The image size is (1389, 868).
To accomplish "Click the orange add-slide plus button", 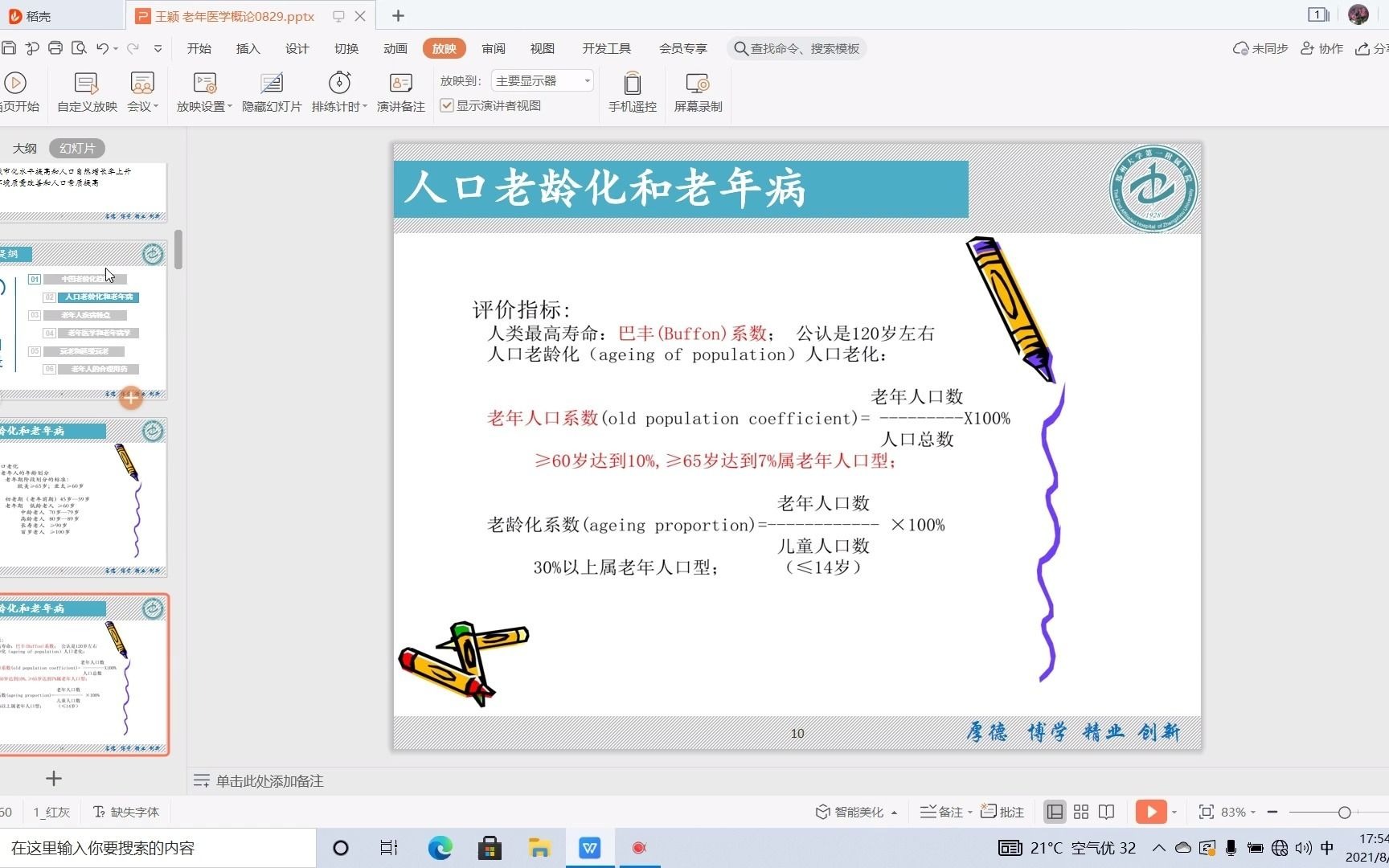I will point(131,397).
